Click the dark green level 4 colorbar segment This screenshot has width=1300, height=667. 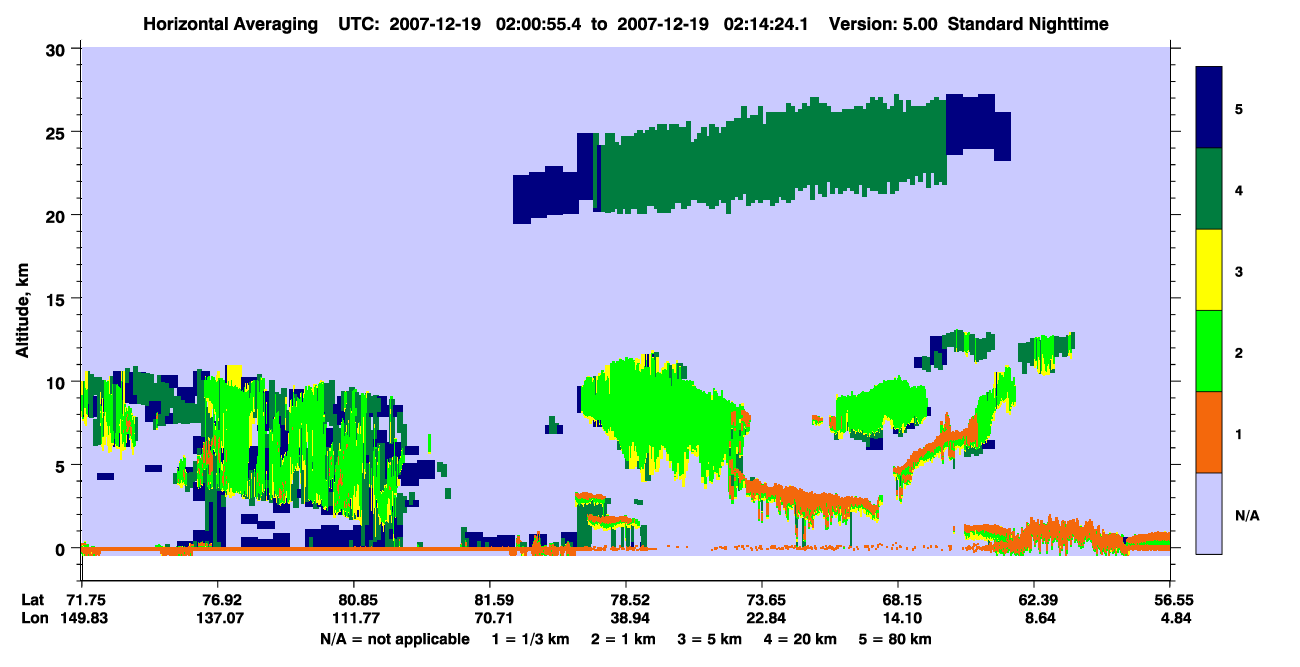(x=1210, y=189)
